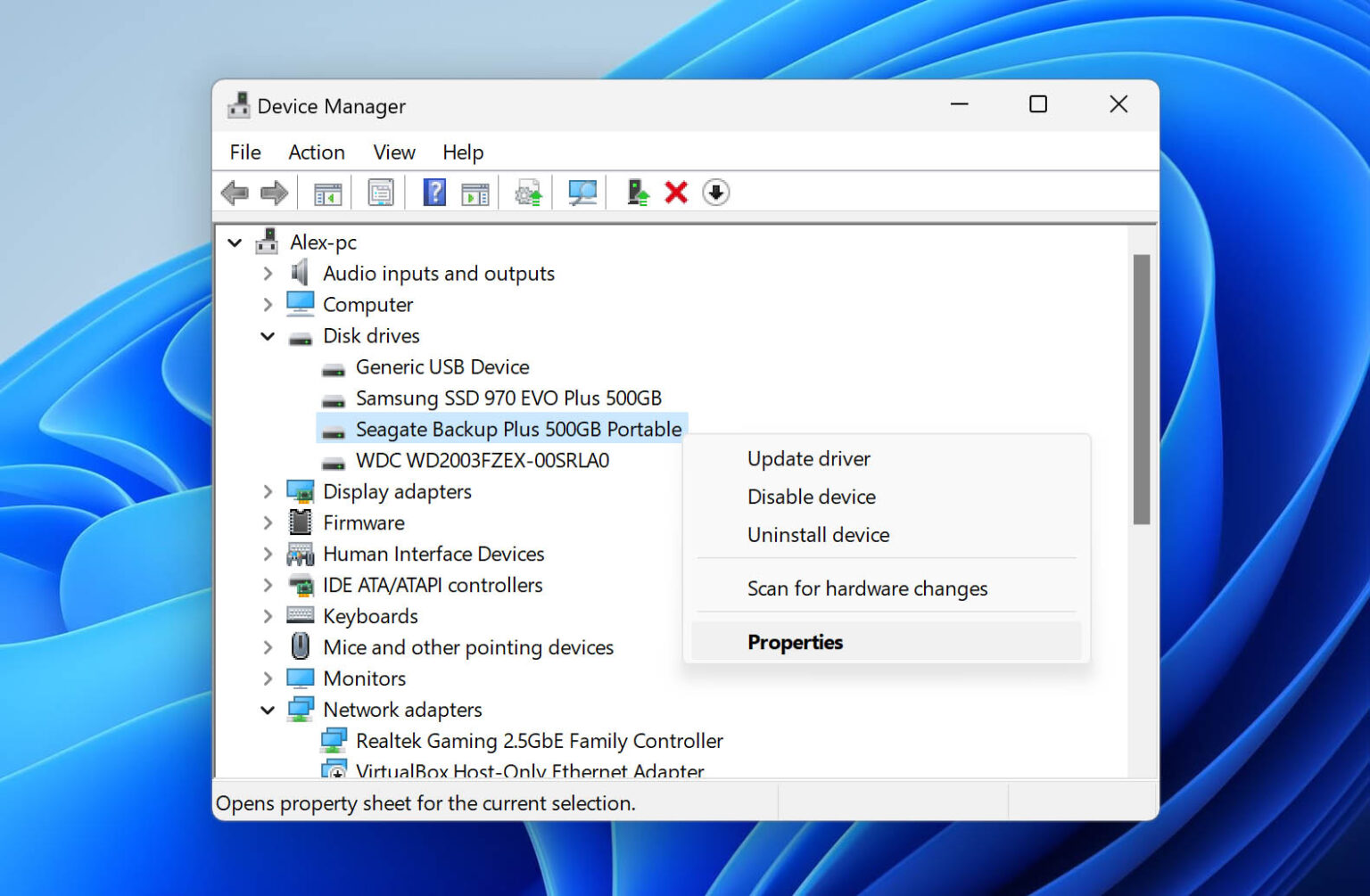The width and height of the screenshot is (1370, 896).
Task: Open the Action menu
Action: coord(316,152)
